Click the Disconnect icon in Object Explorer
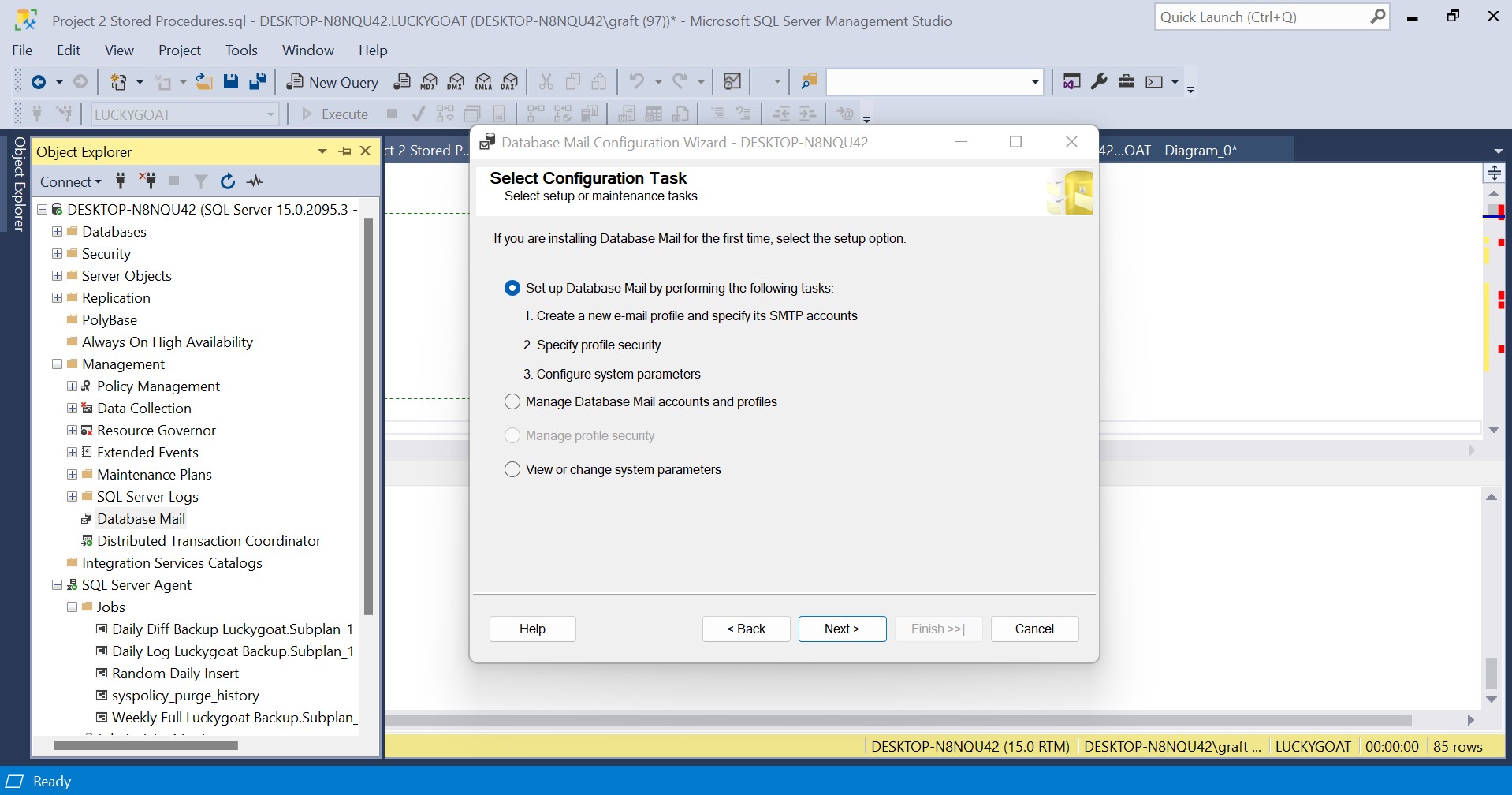Image resolution: width=1512 pixels, height=795 pixels. (x=147, y=181)
